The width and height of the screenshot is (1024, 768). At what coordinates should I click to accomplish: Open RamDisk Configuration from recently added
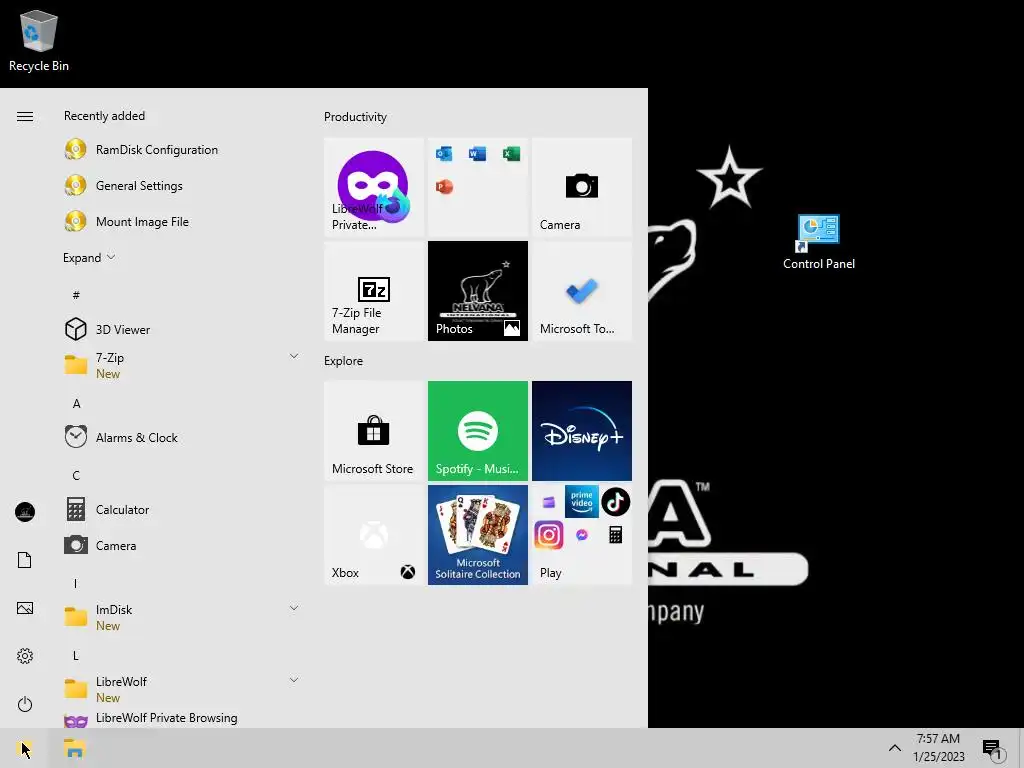click(180, 150)
